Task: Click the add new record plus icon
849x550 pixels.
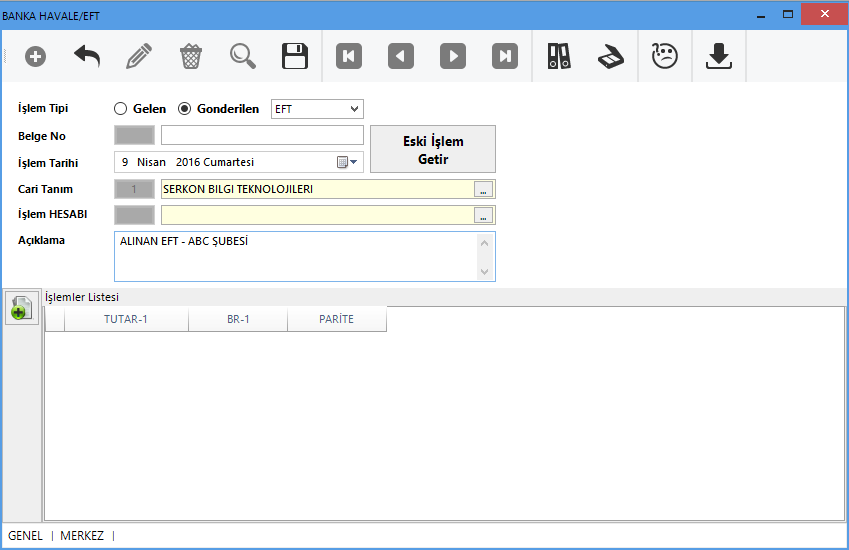Action: [x=35, y=57]
